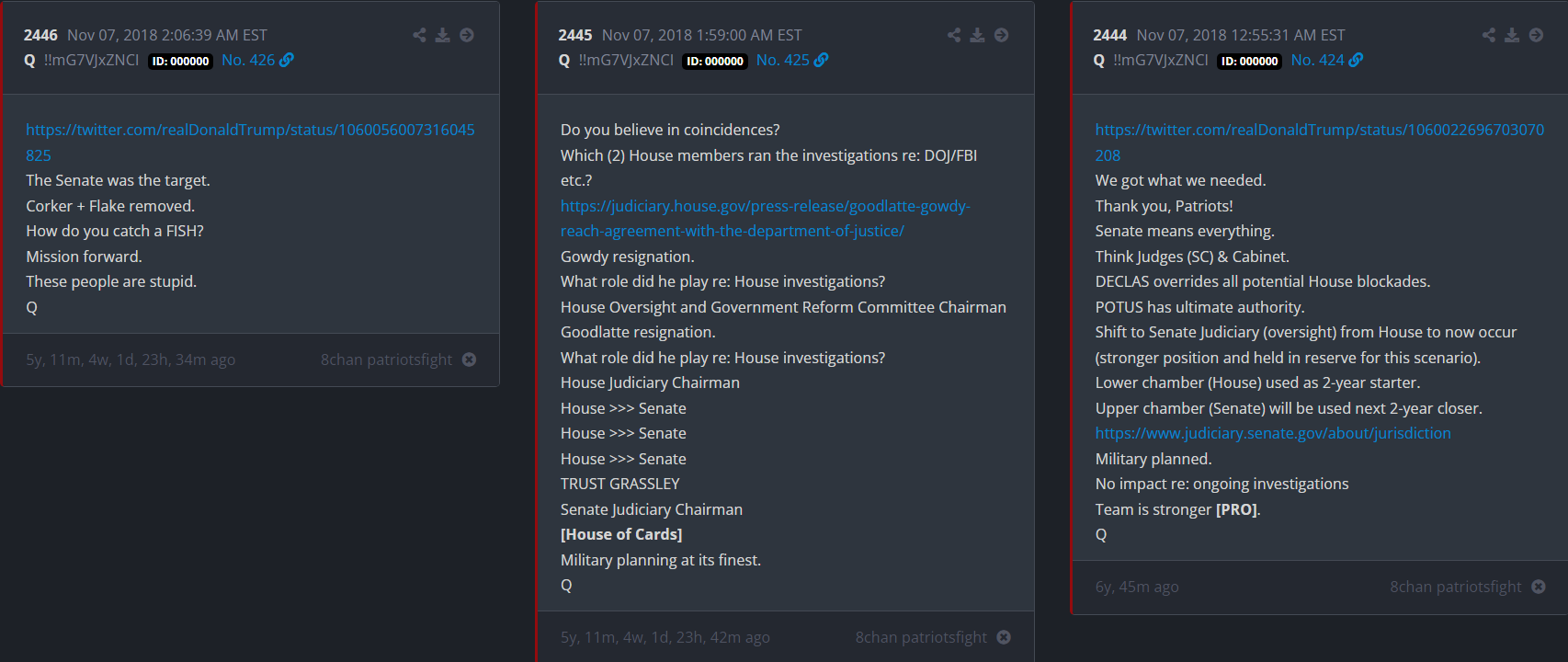The height and width of the screenshot is (662, 1568).
Task: Open Trump tweet link ending 825
Action: [x=250, y=143]
